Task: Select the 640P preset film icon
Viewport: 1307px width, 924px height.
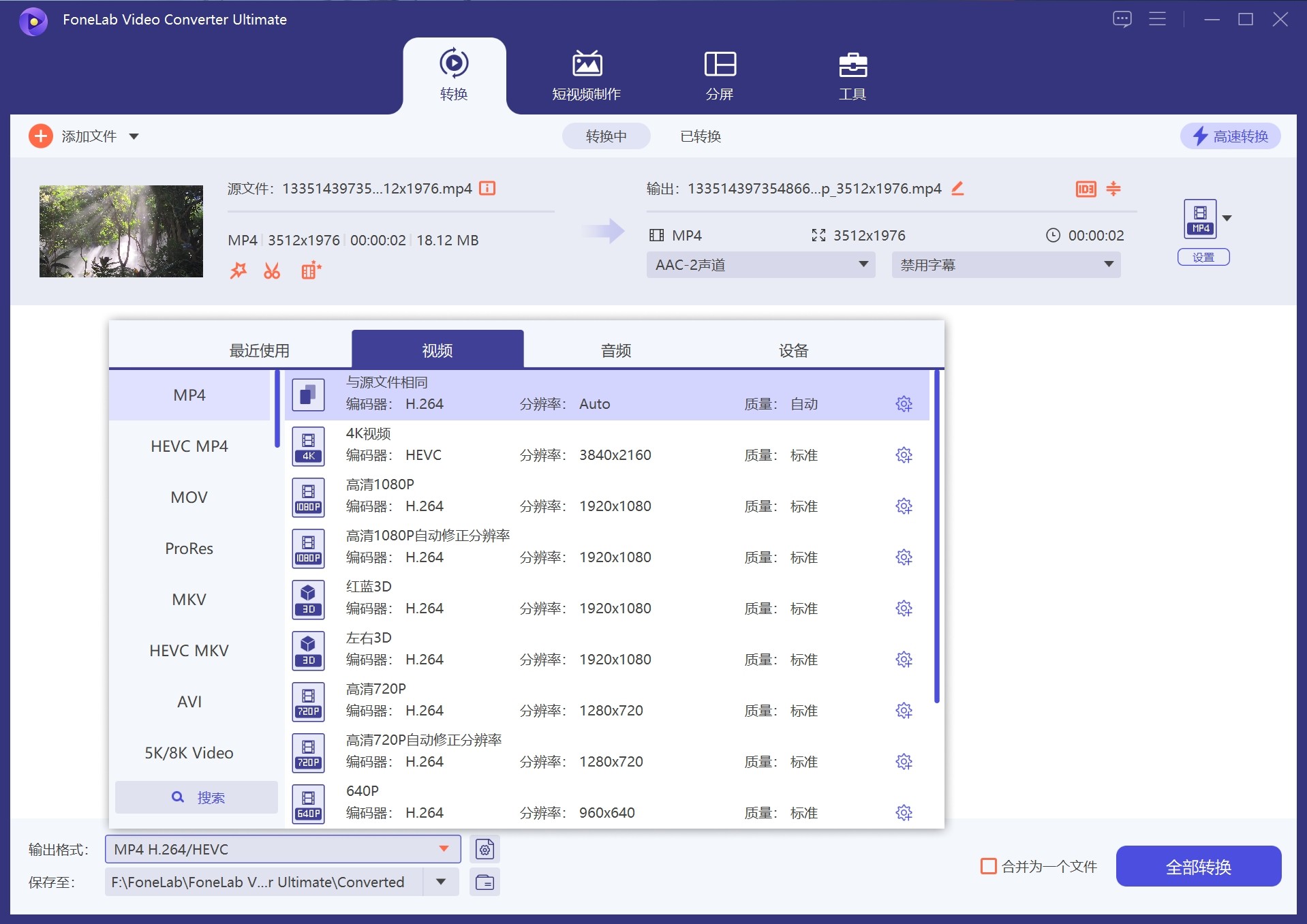Action: coord(308,804)
